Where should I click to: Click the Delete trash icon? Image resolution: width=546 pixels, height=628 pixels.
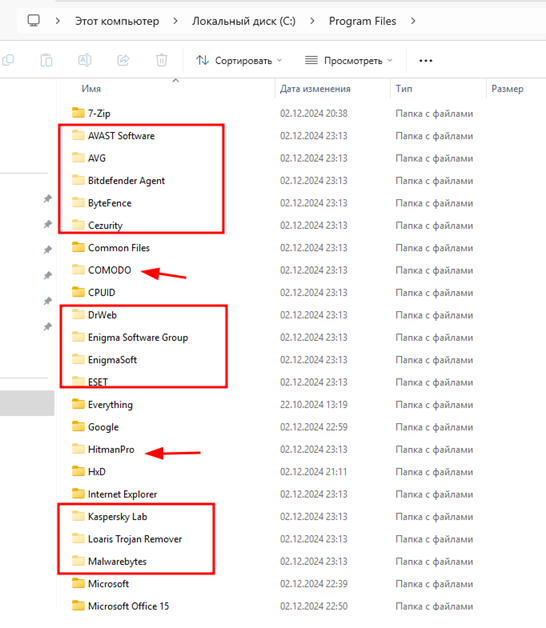tap(161, 60)
